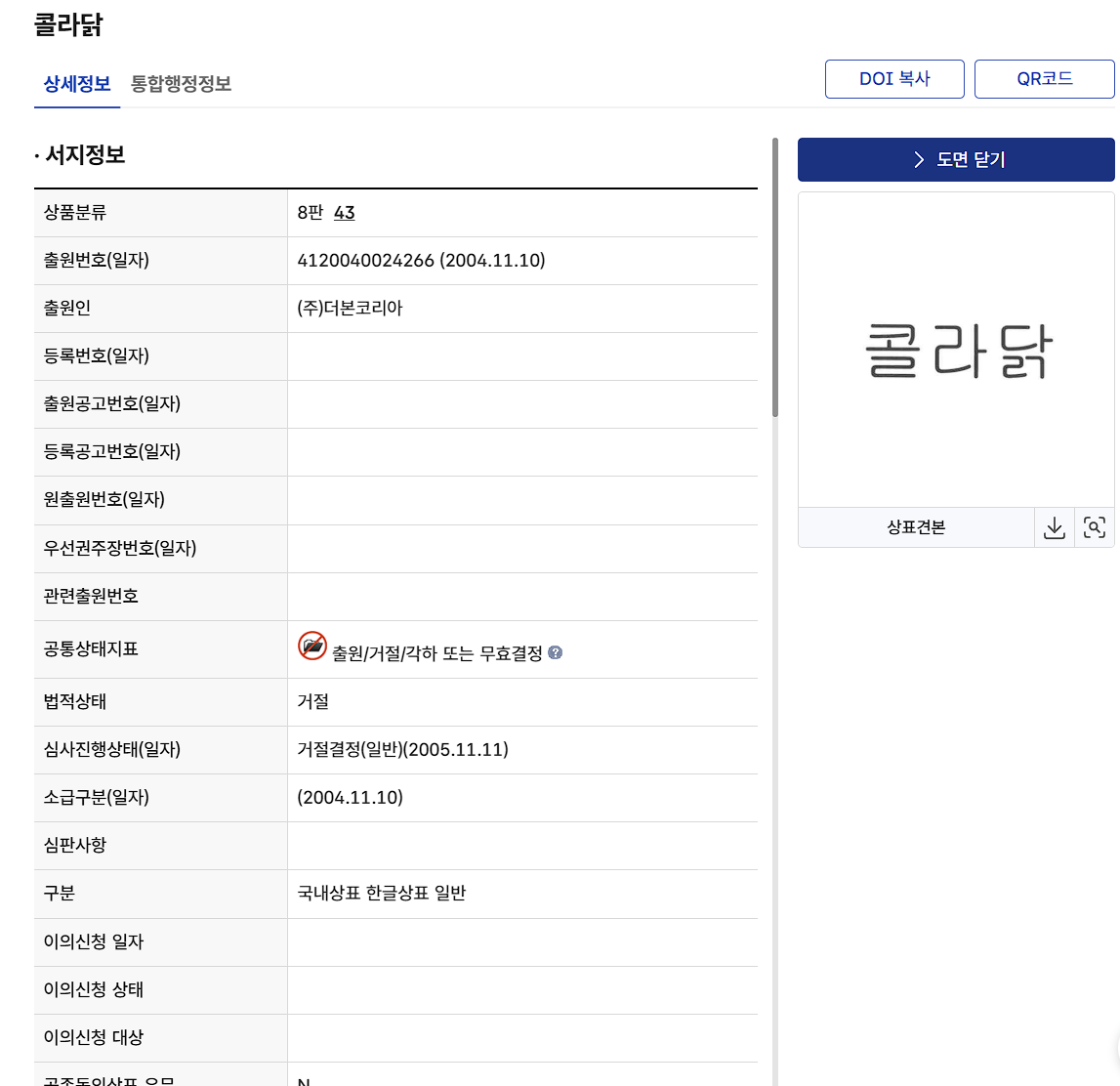Click the 상표견본 caption label
Screen dimensions: 1120x1086
click(x=915, y=528)
